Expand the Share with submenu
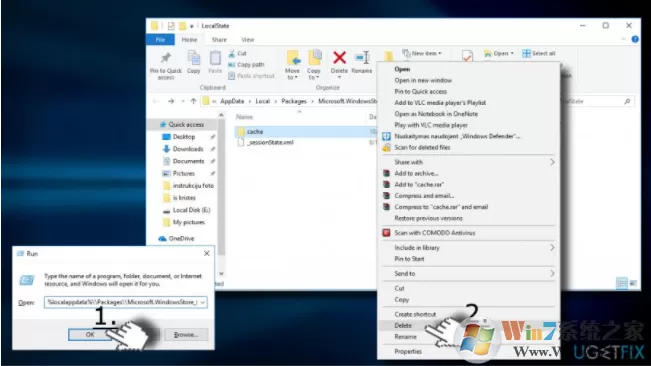Viewport: 651px width, 366px height. (468, 162)
